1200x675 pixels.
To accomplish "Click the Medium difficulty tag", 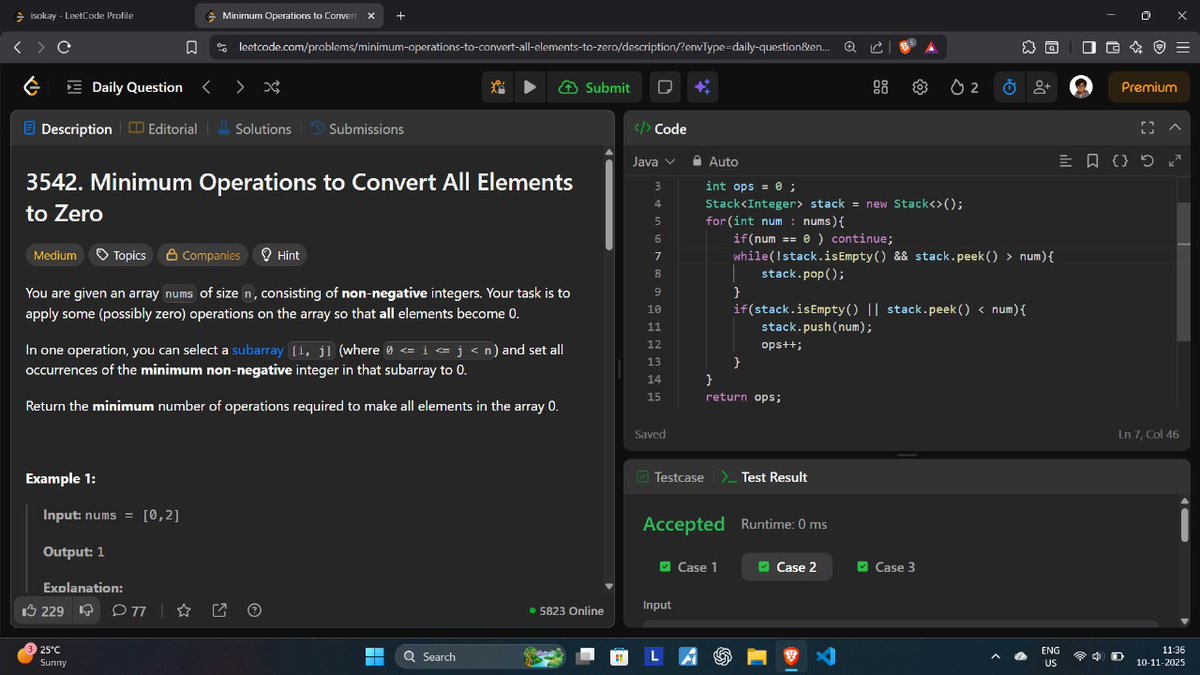I will (55, 255).
